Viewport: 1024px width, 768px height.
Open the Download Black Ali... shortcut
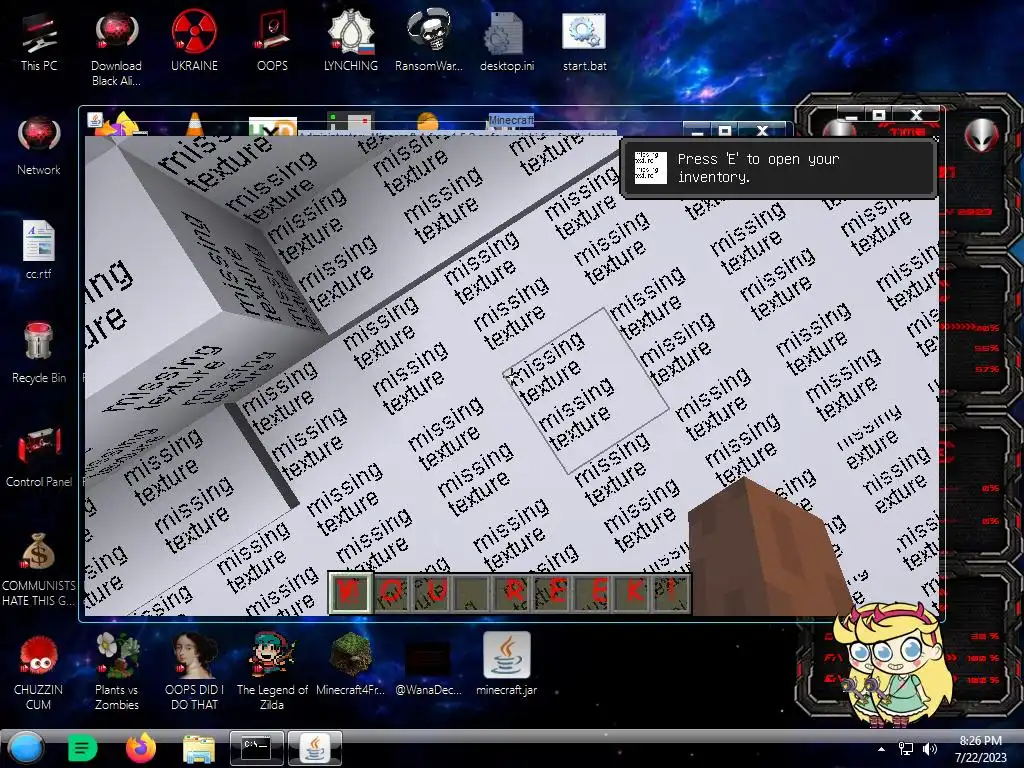pyautogui.click(x=116, y=49)
